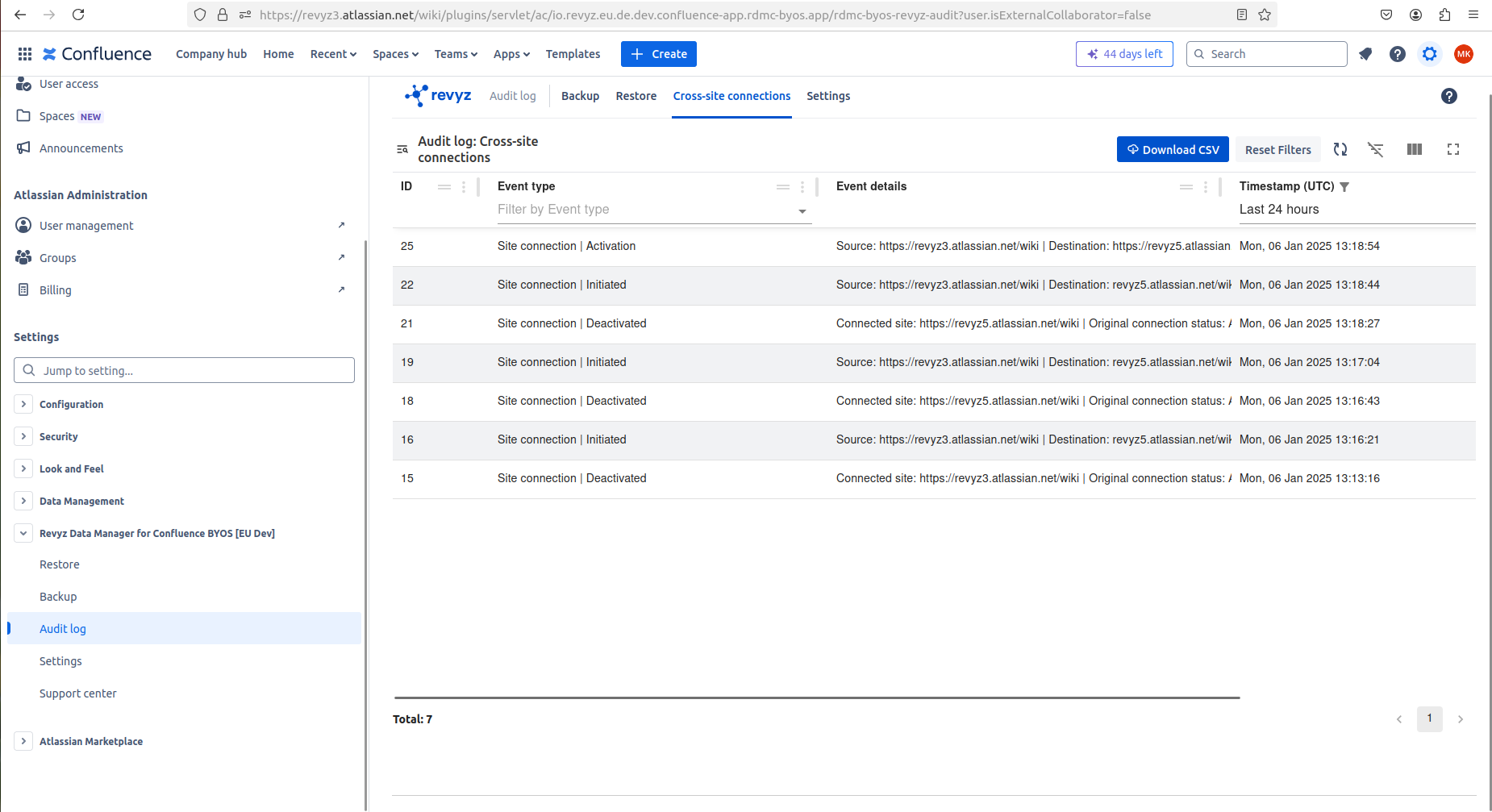Click the Create button
Image resolution: width=1492 pixels, height=812 pixels.
click(659, 54)
